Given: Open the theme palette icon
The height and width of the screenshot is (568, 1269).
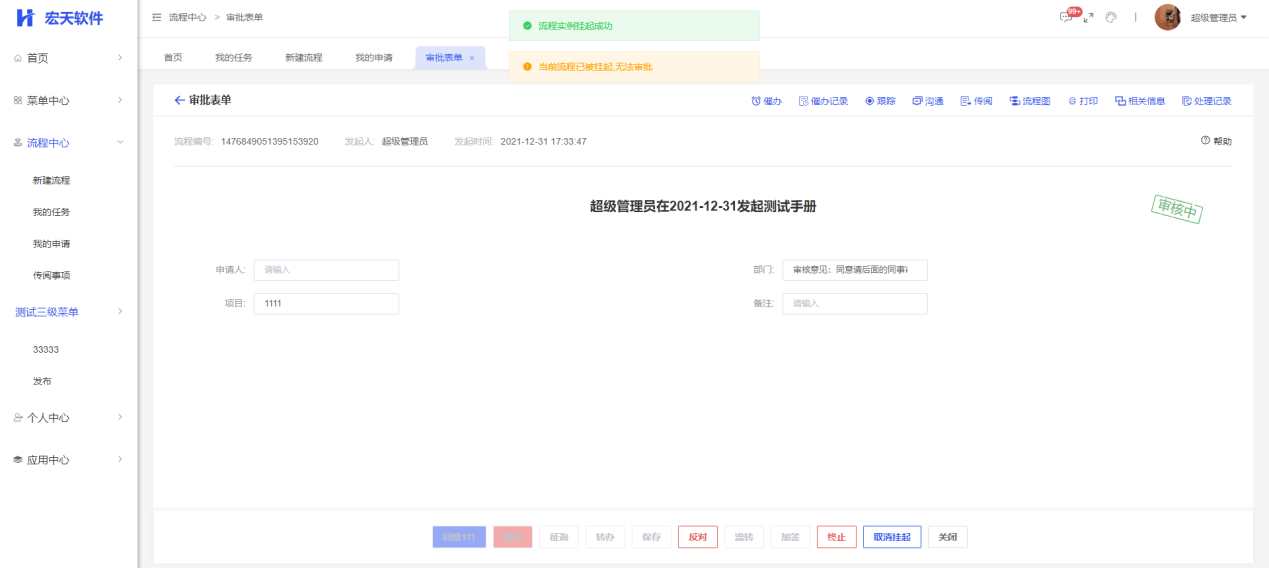Looking at the screenshot, I should [x=1111, y=17].
